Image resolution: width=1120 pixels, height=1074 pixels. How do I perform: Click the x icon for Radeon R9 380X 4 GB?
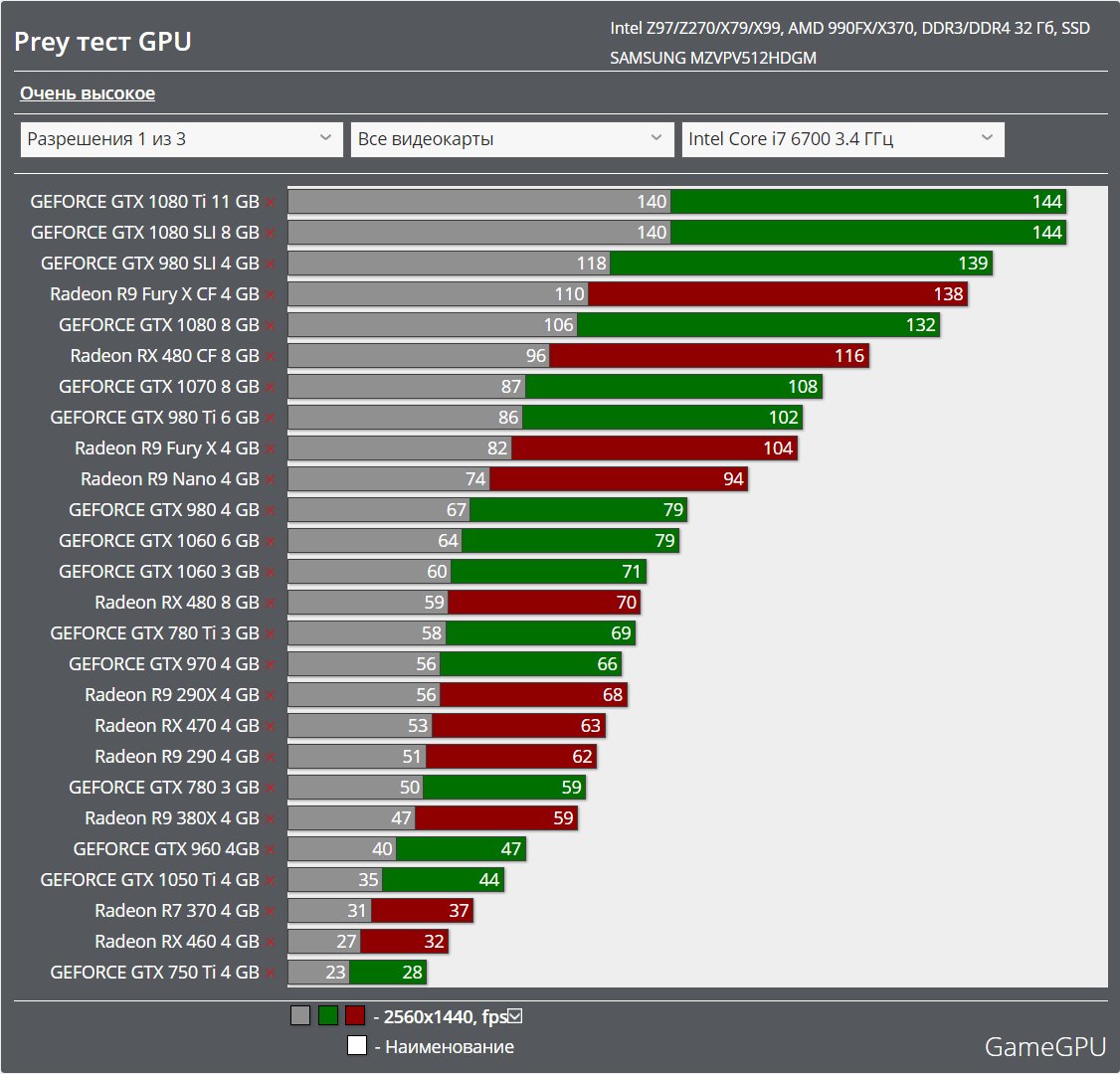(270, 819)
